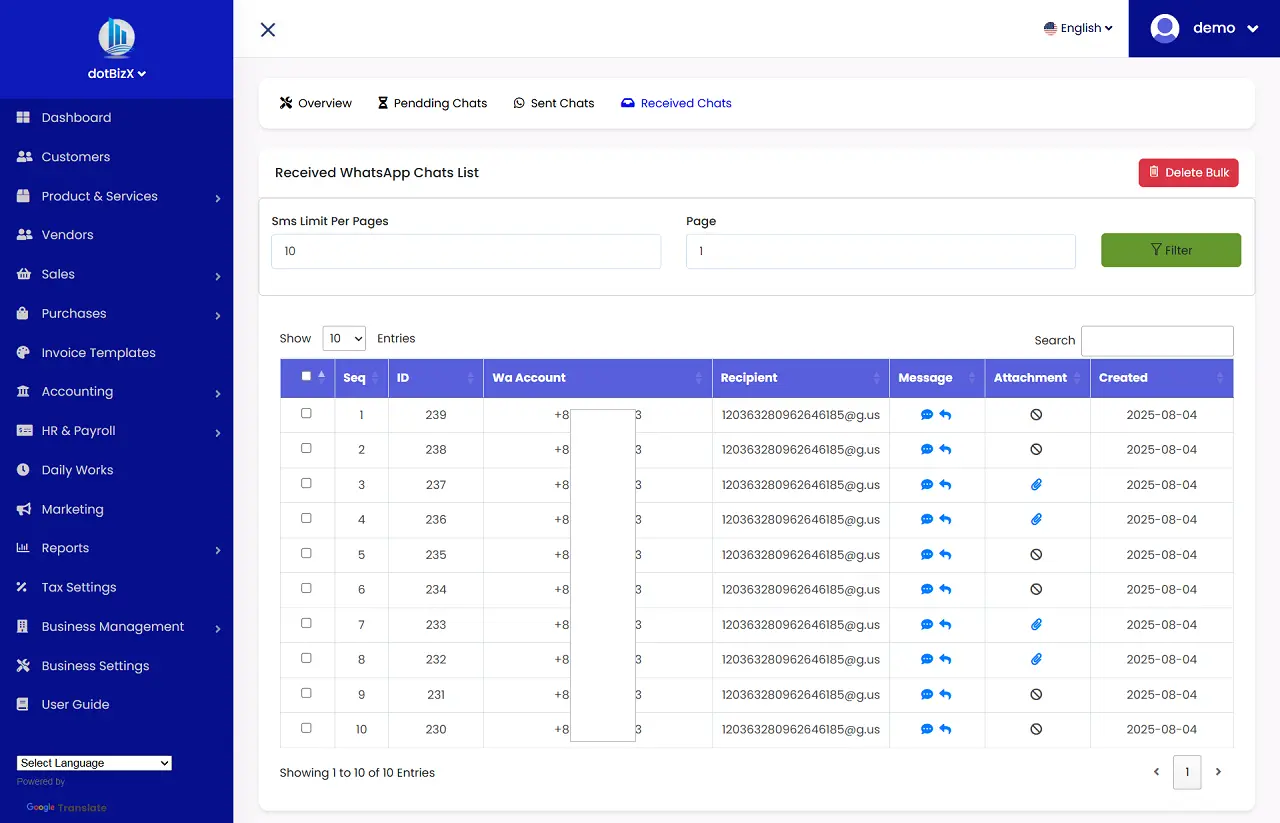Viewport: 1280px width, 823px height.
Task: Close the panel using the X icon
Action: pos(267,29)
